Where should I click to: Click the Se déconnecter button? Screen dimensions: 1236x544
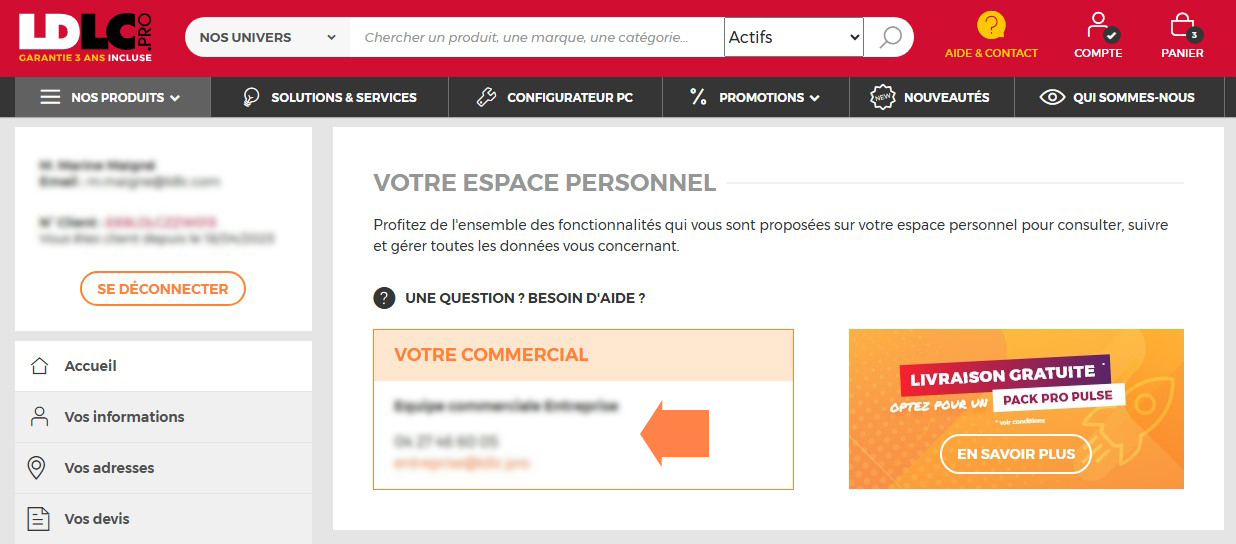pos(163,289)
